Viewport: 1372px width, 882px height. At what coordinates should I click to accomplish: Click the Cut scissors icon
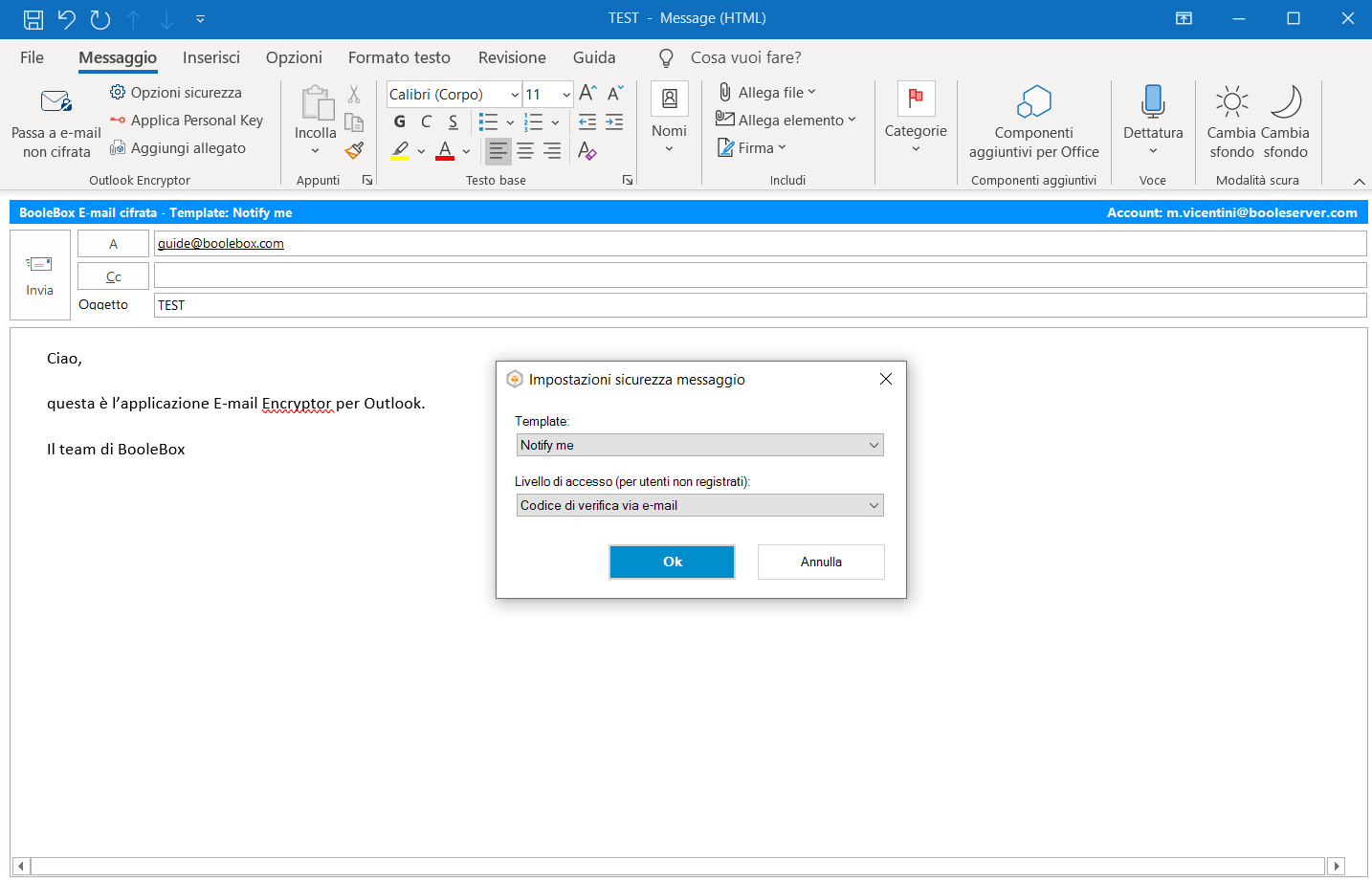coord(354,95)
